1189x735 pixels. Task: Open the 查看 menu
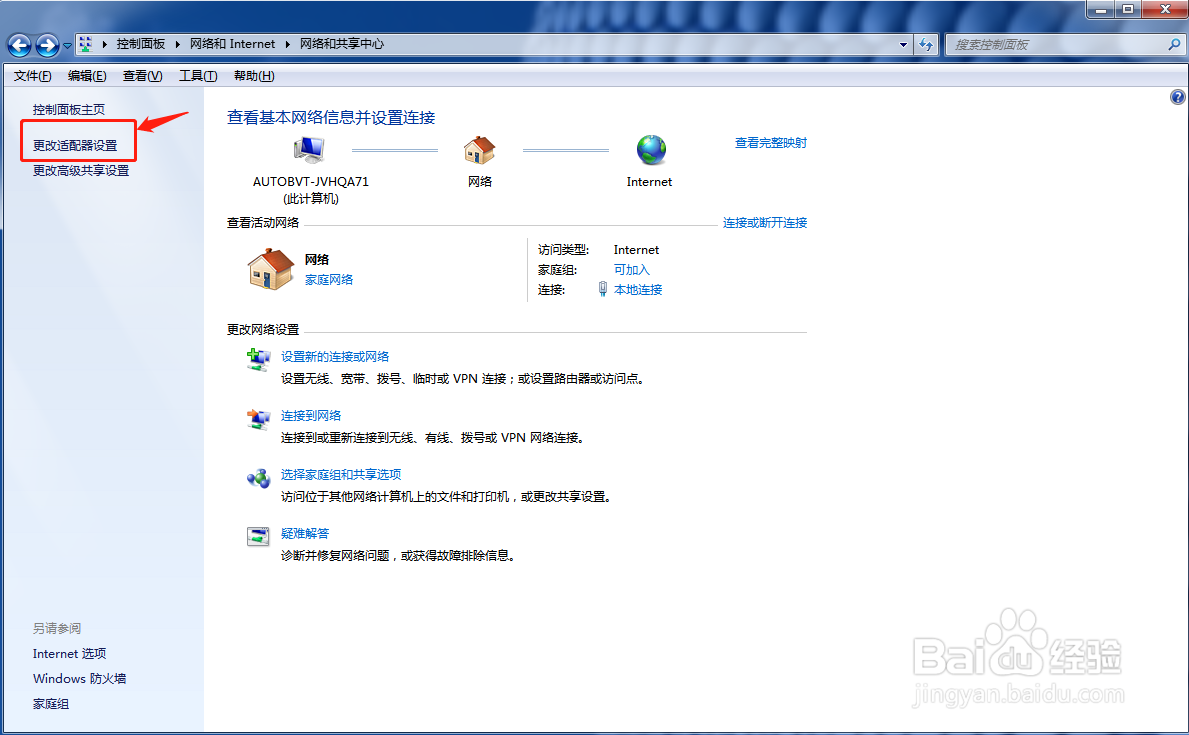[x=141, y=75]
